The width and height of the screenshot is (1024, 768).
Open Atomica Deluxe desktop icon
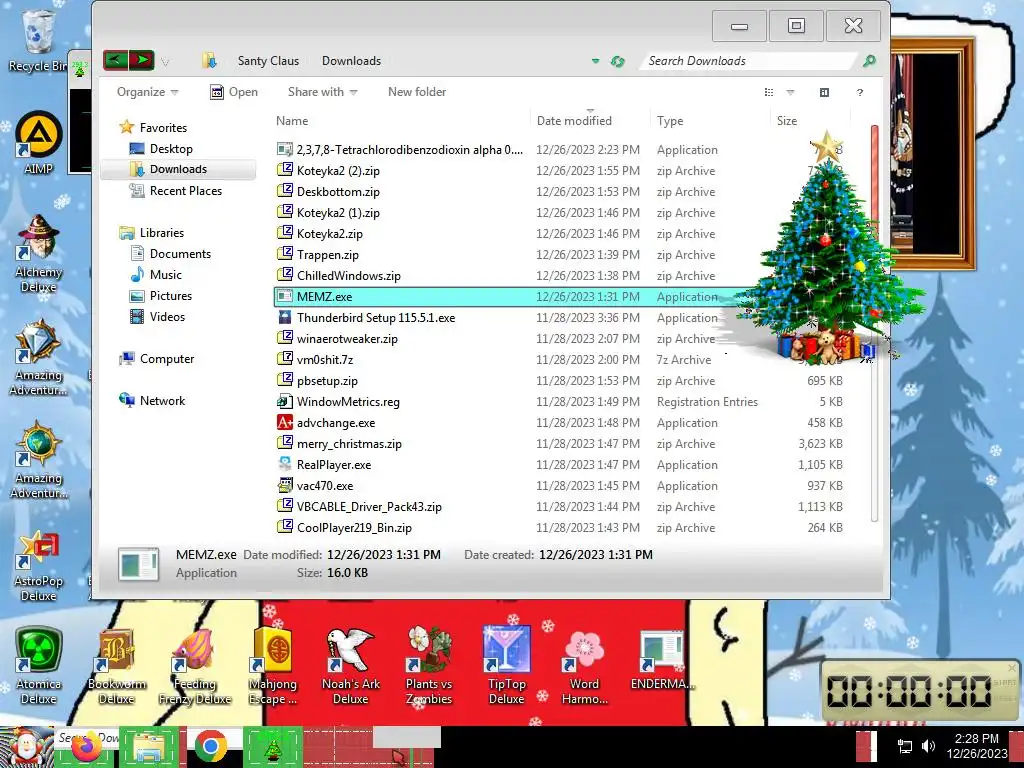click(39, 666)
